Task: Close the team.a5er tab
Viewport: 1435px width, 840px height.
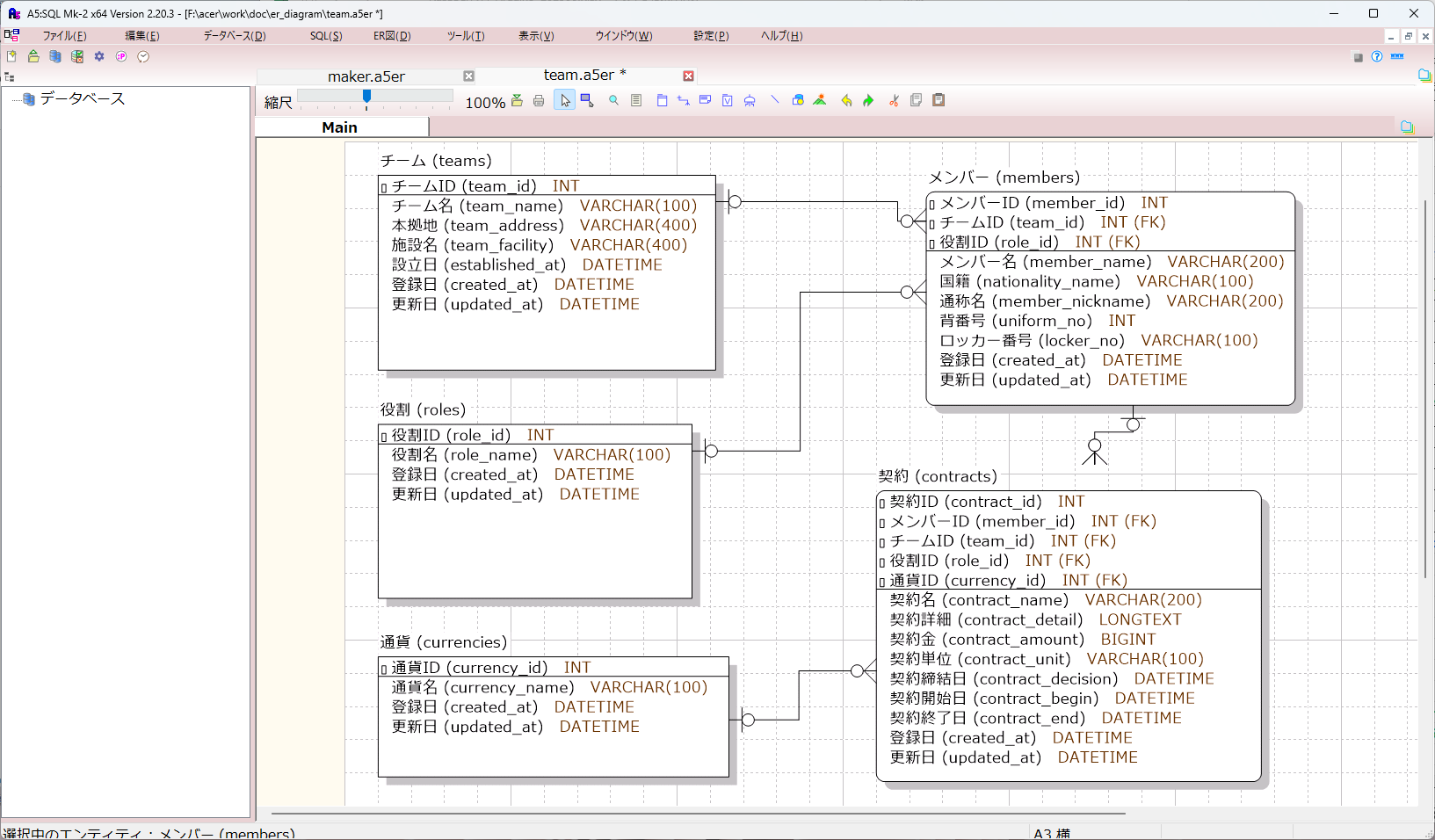Action: (x=688, y=76)
